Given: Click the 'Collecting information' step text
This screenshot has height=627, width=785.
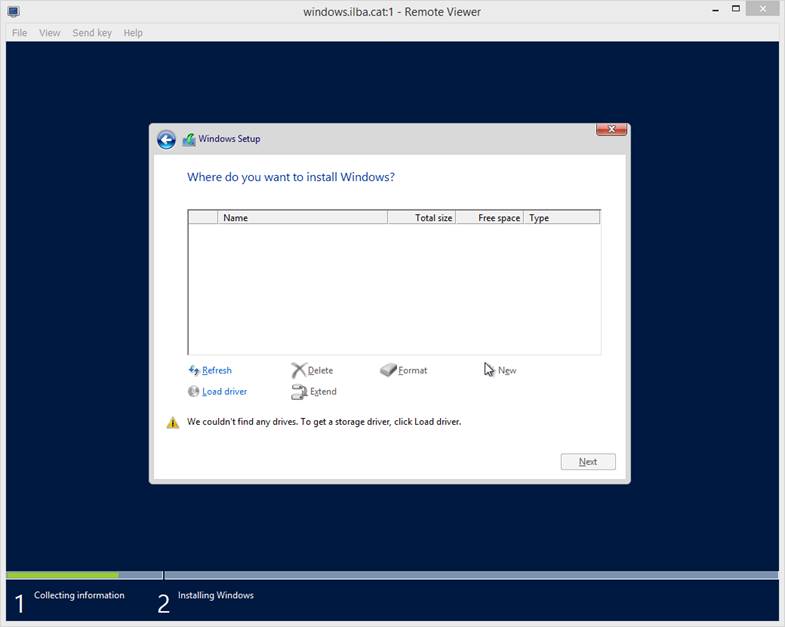Looking at the screenshot, I should tap(79, 595).
